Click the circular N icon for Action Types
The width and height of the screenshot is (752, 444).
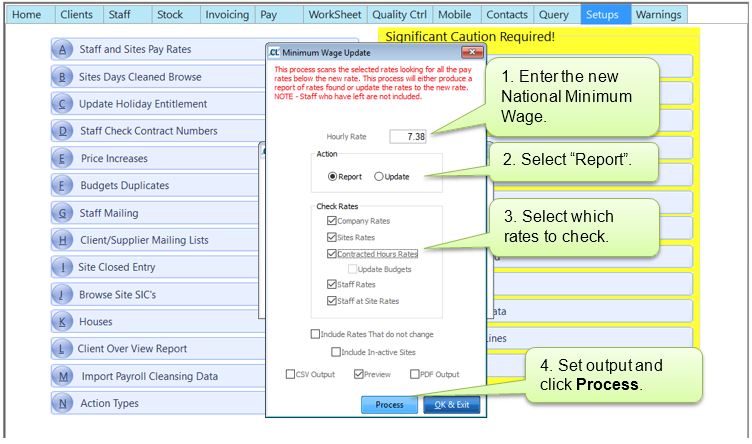point(63,404)
